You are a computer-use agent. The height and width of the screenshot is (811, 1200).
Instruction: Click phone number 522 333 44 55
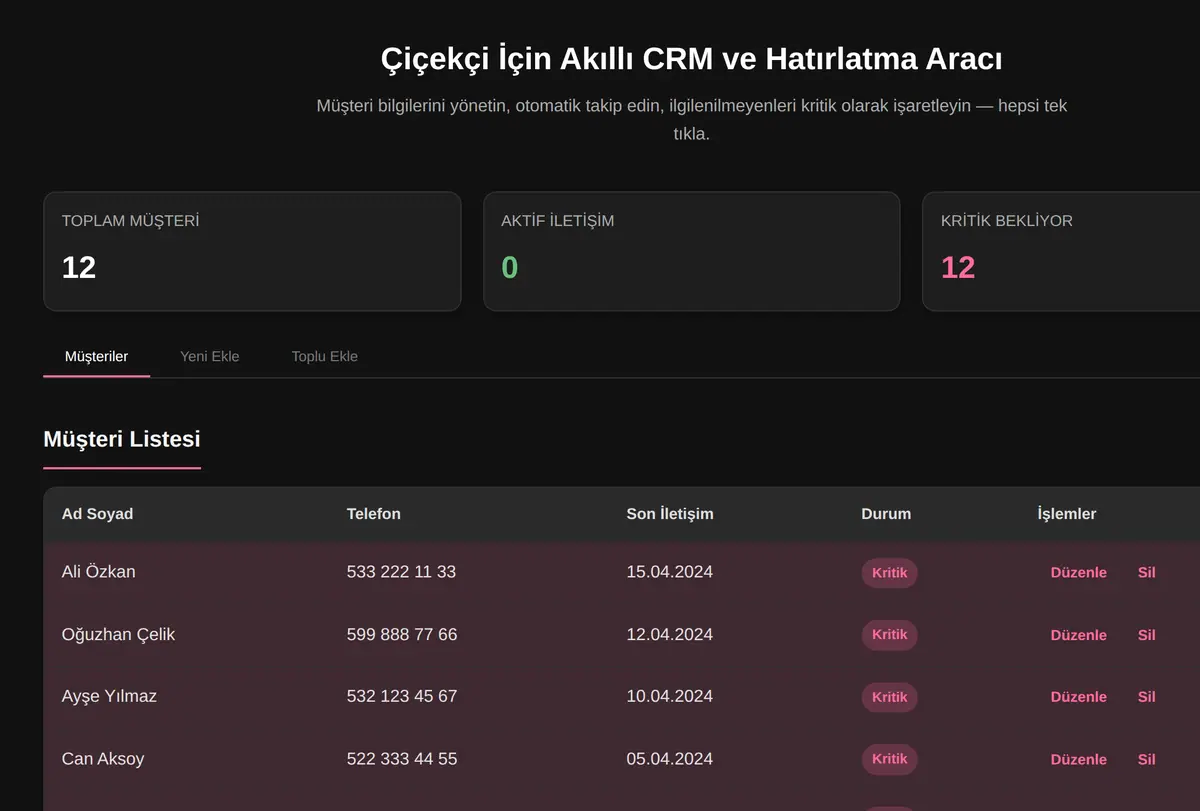[402, 759]
